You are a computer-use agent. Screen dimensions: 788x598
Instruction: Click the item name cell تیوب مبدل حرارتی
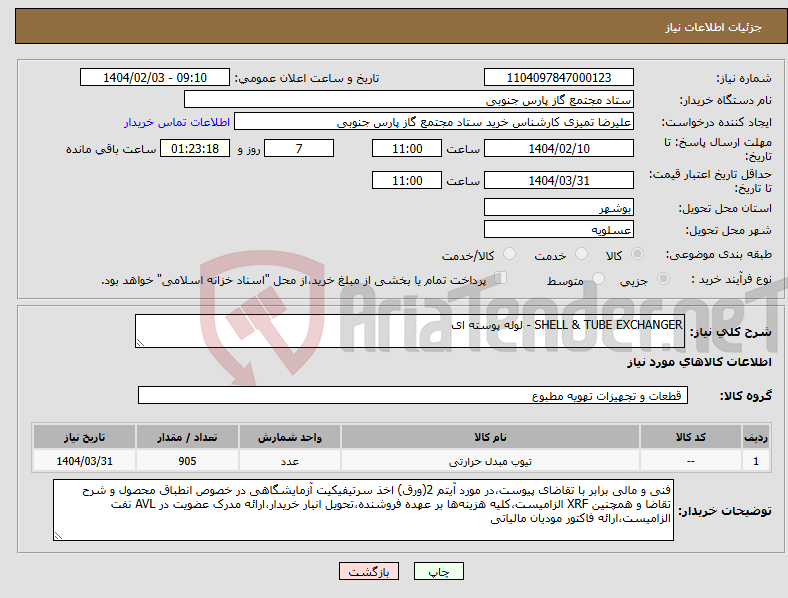490,461
